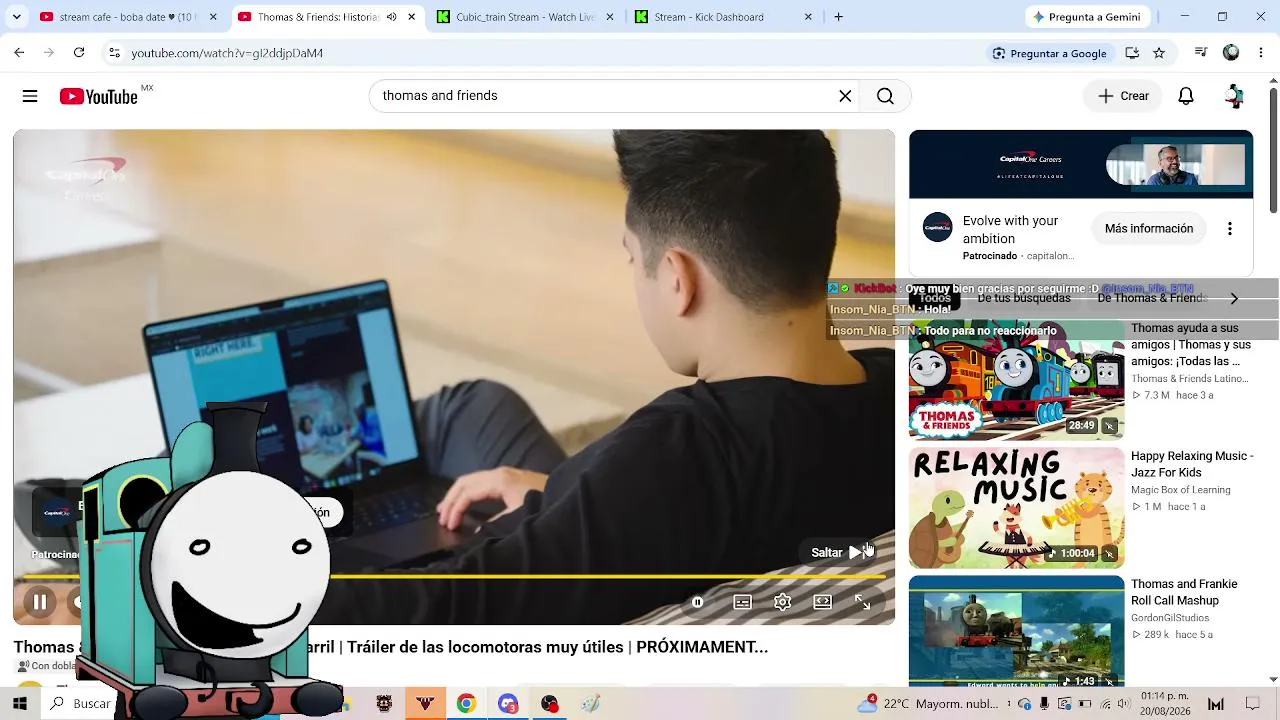The height and width of the screenshot is (720, 1280).
Task: Open the video player settings gear
Action: 782,602
